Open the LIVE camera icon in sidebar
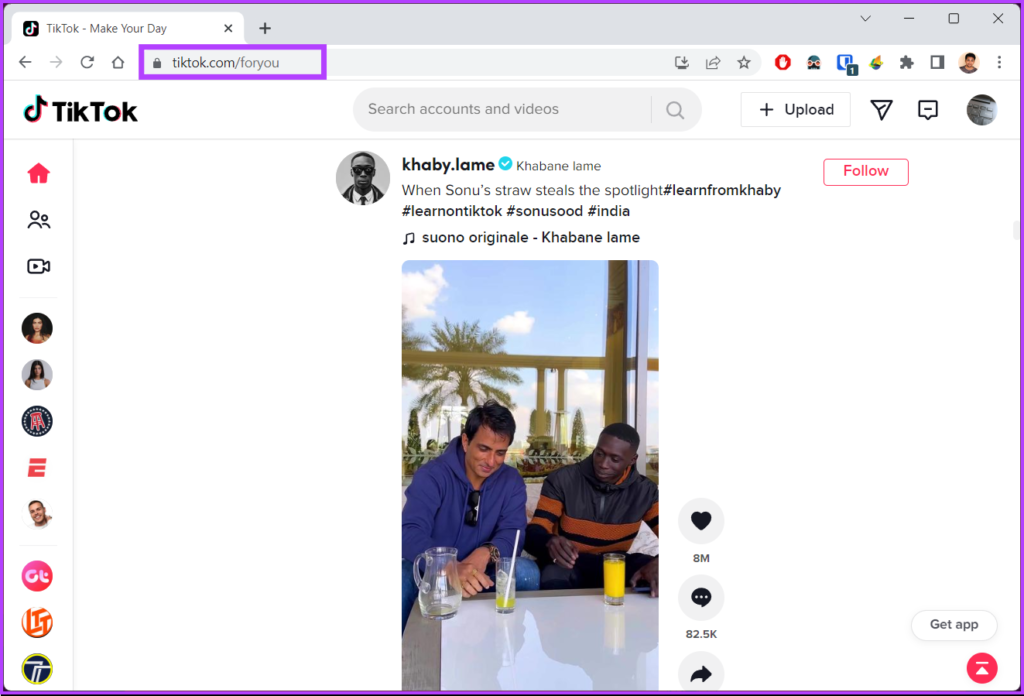Viewport: 1024px width, 696px height. pyautogui.click(x=39, y=267)
